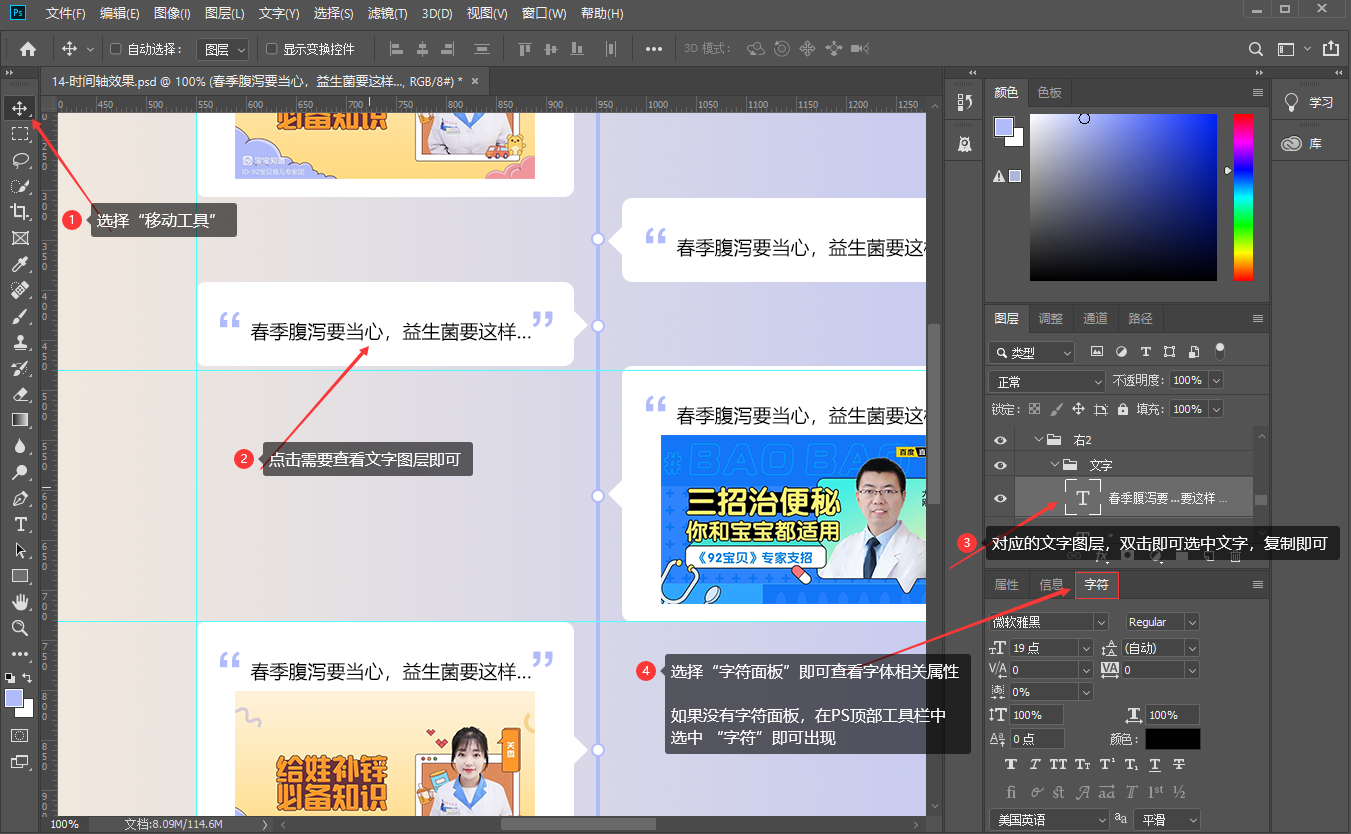Select the Zoom magnifier tool
Screen dimensions: 1351x834
click(20, 628)
